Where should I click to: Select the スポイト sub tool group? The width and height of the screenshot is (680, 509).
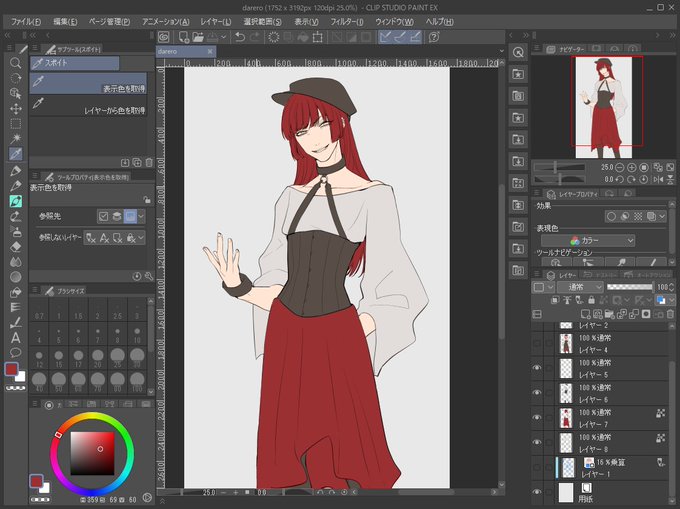[x=75, y=63]
